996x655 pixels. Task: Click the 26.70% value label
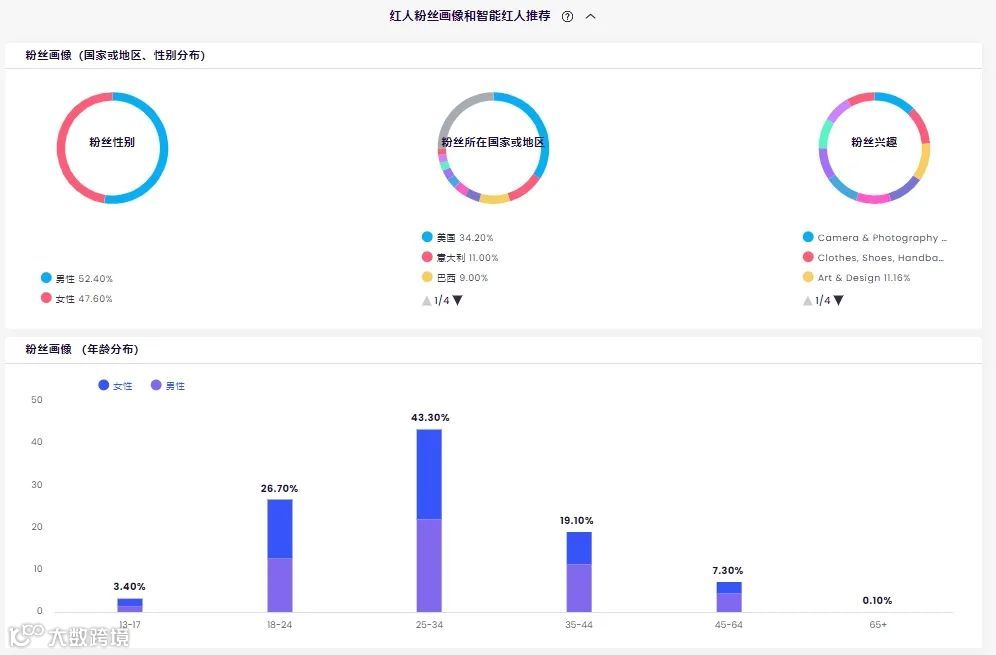[279, 488]
